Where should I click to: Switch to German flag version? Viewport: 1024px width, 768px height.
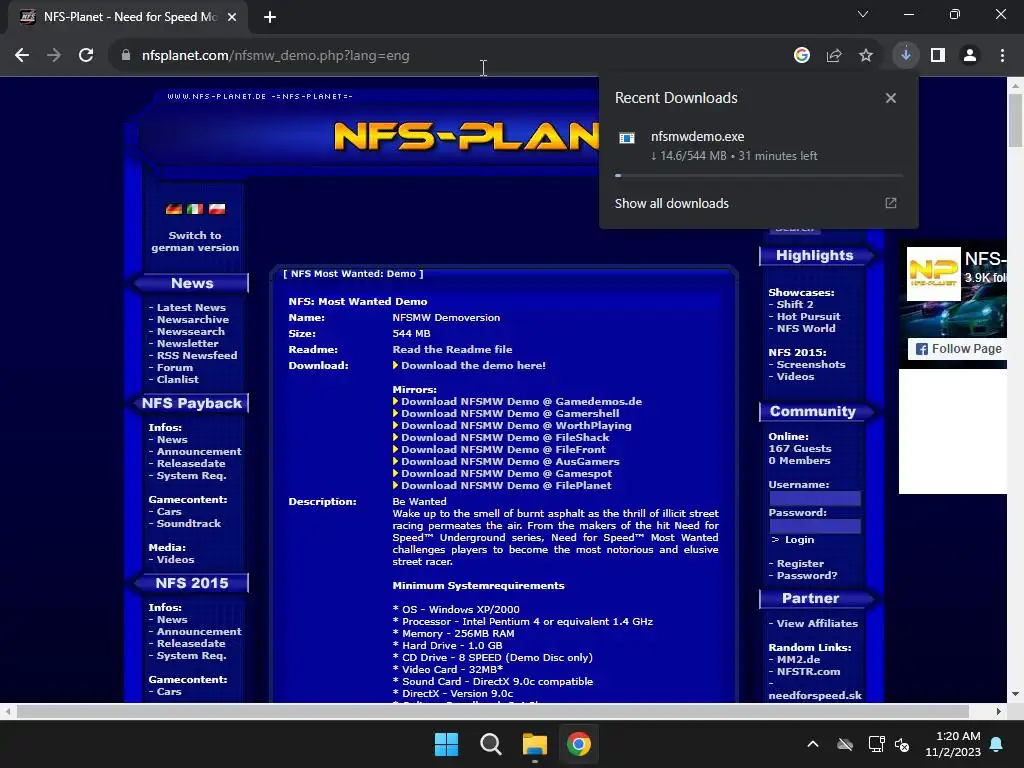[x=174, y=209]
